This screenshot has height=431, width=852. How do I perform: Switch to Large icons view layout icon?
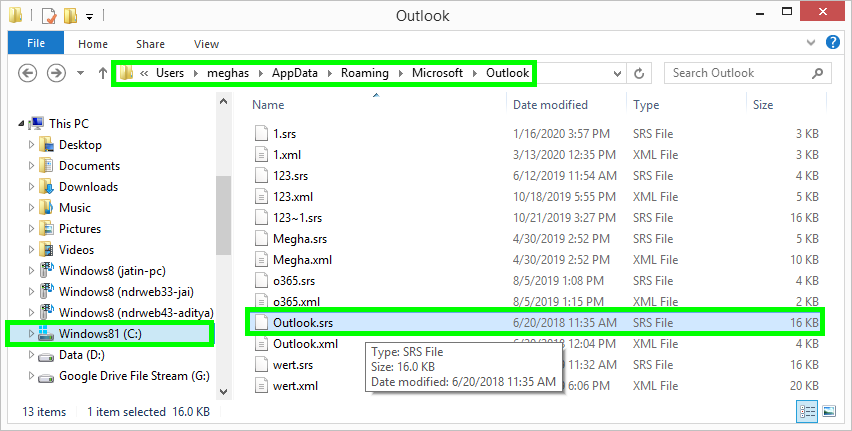(829, 412)
